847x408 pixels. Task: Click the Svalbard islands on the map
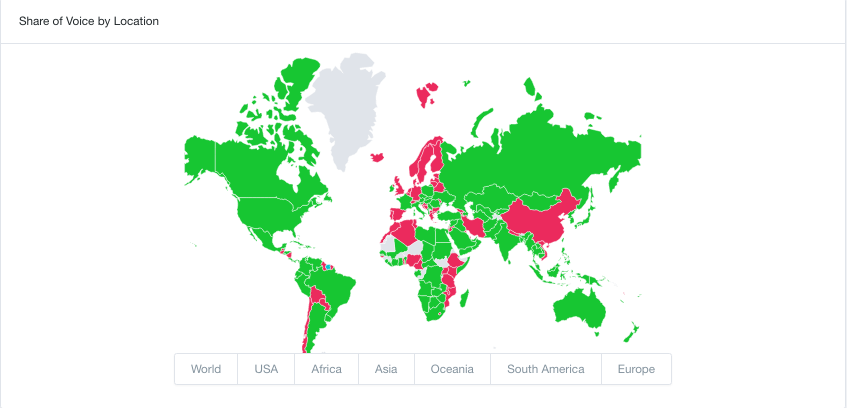click(x=427, y=94)
